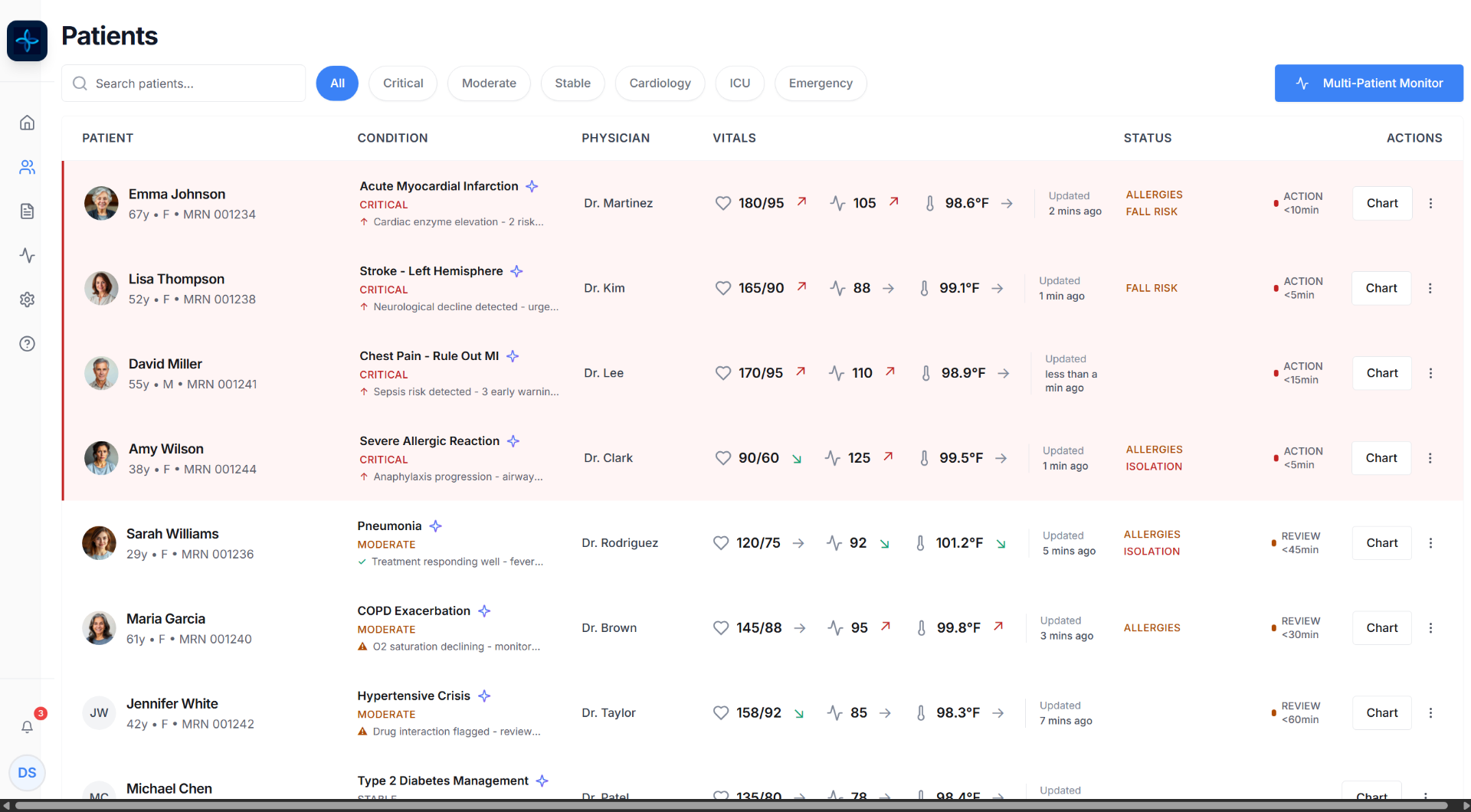Click the AI sparkle icon next to Acute Myocardial Infarction
Viewport: 1471px width, 812px height.
pos(532,186)
